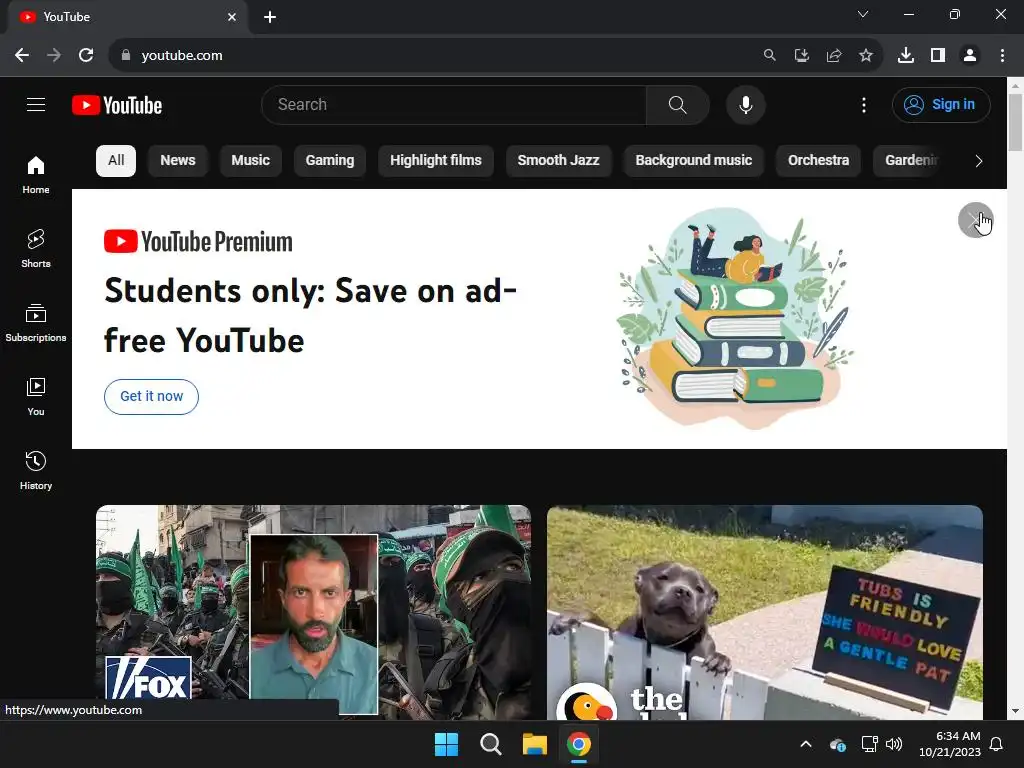The image size is (1024, 768).
Task: Click the YouTube search input field
Action: click(x=454, y=104)
